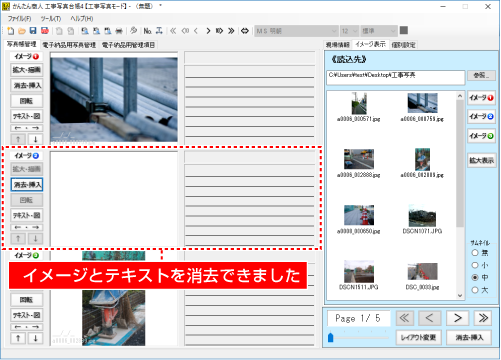Click 拡大・縮小 button for image 1
Image resolution: width=501 pixels, height=360 pixels.
click(27, 70)
